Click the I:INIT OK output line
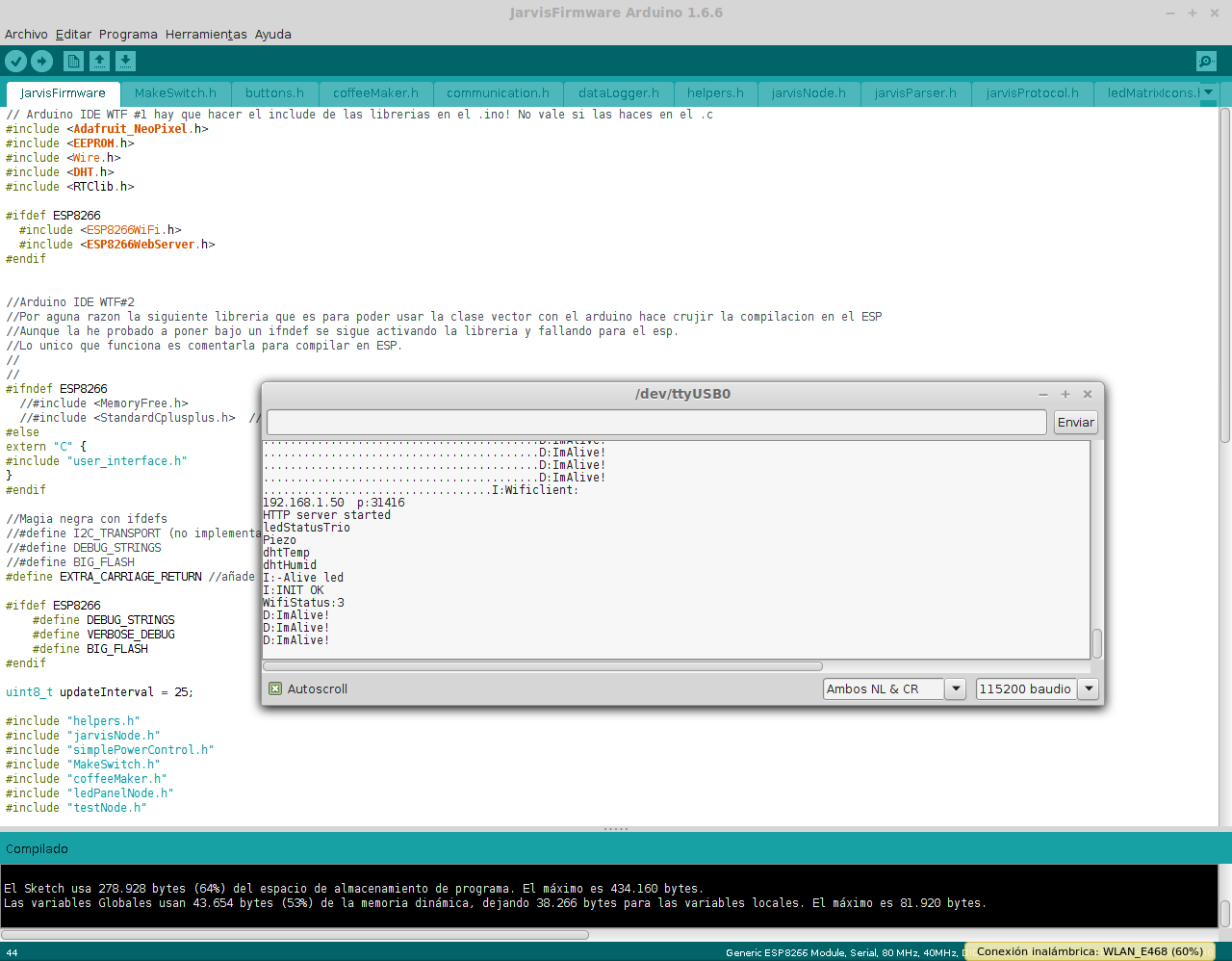Image resolution: width=1232 pixels, height=961 pixels. tap(294, 590)
